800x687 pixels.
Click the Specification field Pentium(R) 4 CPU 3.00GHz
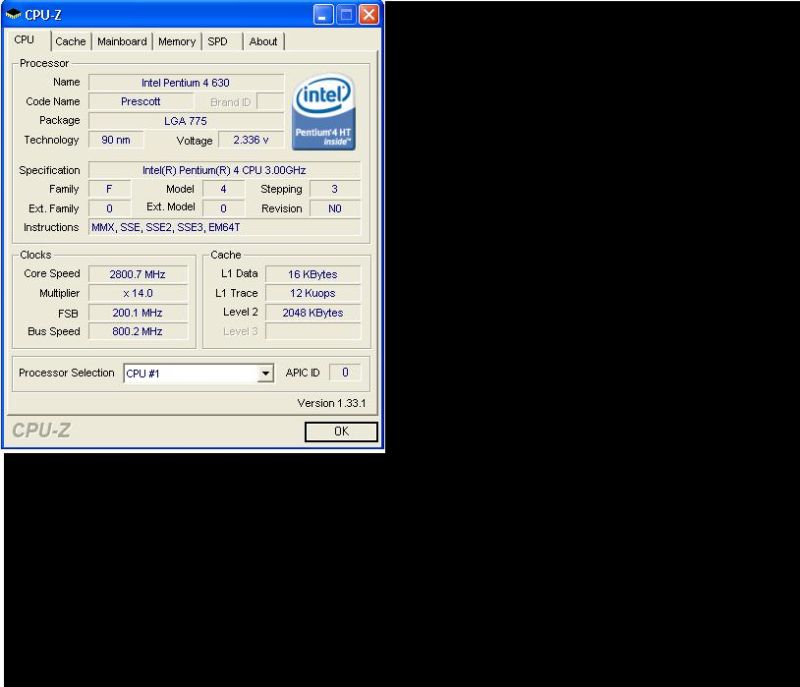tap(224, 170)
